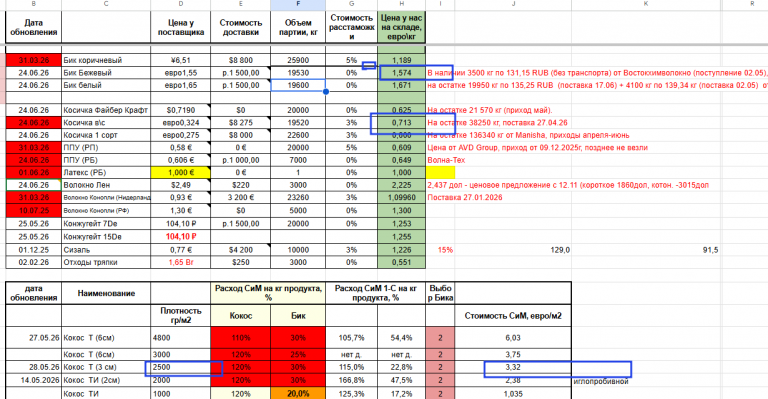The width and height of the screenshot is (768, 399).
Task: Select the 'Конжугейт 7De' cell
Action: click(x=106, y=223)
